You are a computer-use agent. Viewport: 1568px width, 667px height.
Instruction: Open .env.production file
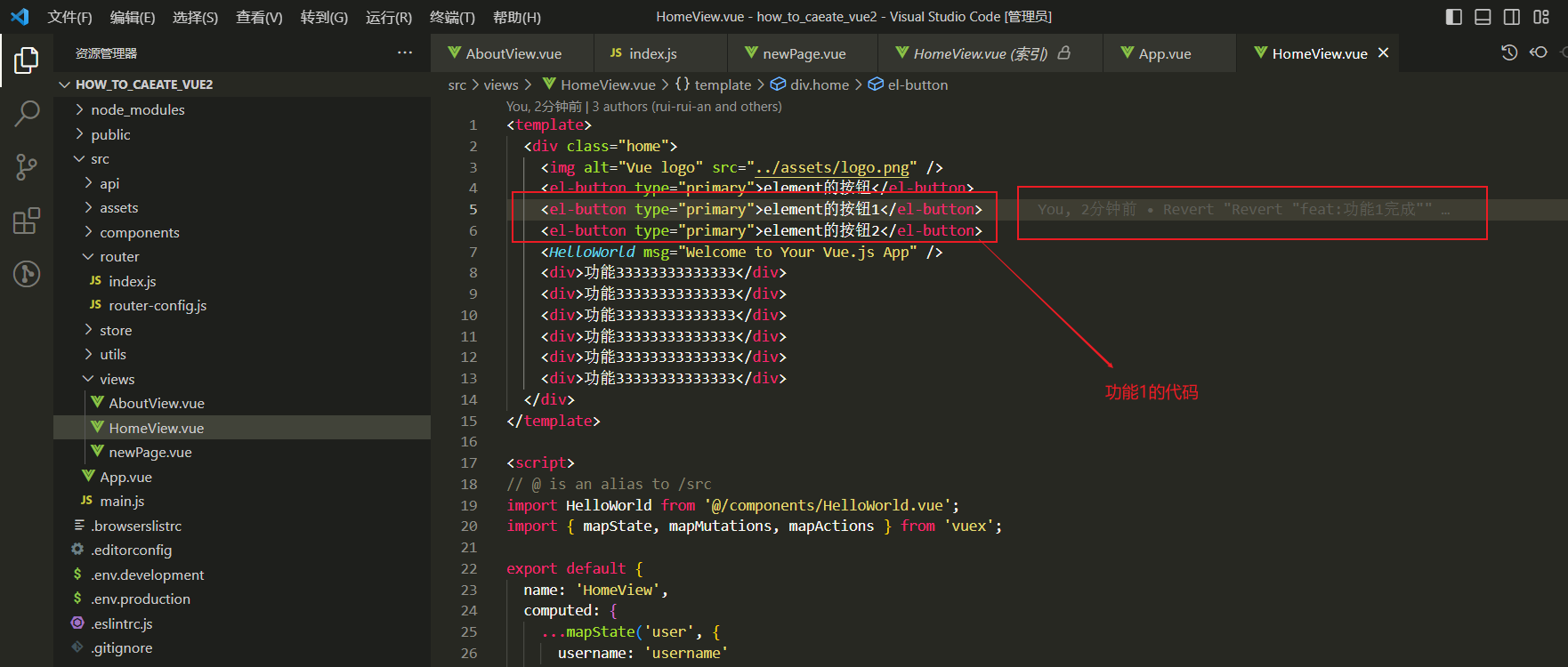click(x=242, y=599)
